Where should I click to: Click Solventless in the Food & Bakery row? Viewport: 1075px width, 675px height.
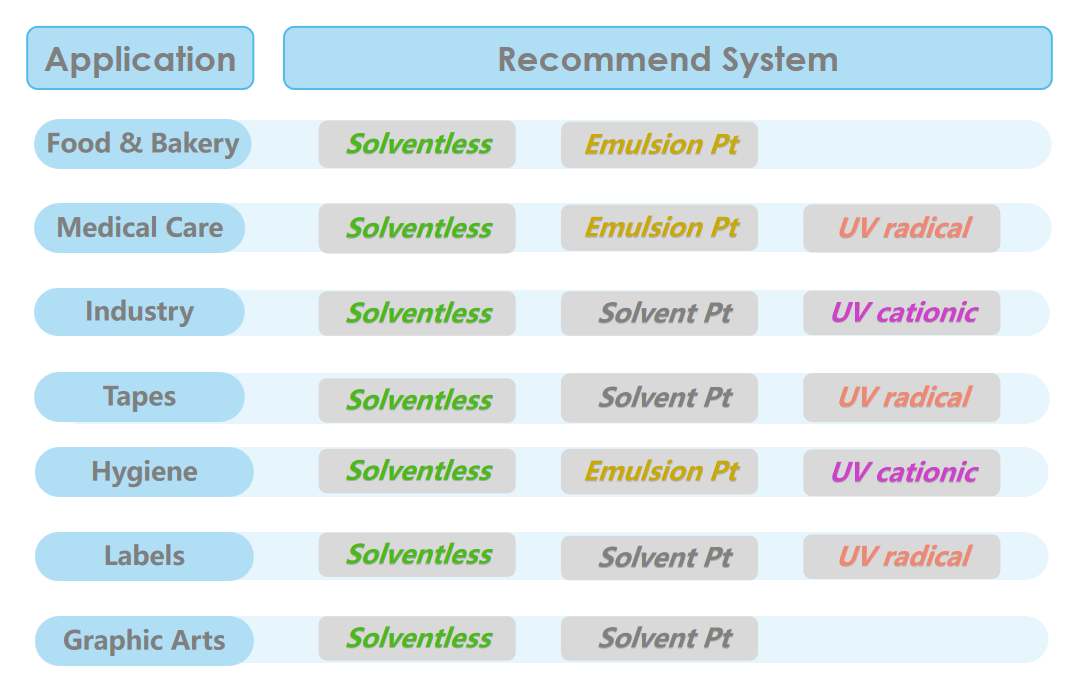pyautogui.click(x=417, y=144)
